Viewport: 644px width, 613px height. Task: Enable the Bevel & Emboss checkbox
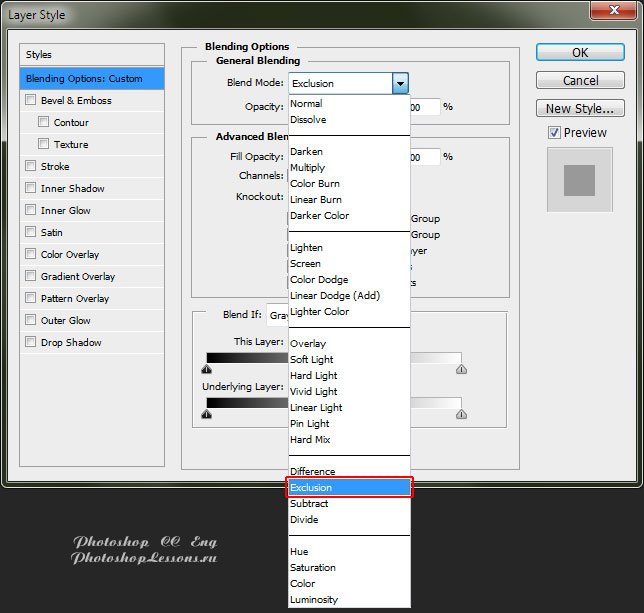coord(31,100)
